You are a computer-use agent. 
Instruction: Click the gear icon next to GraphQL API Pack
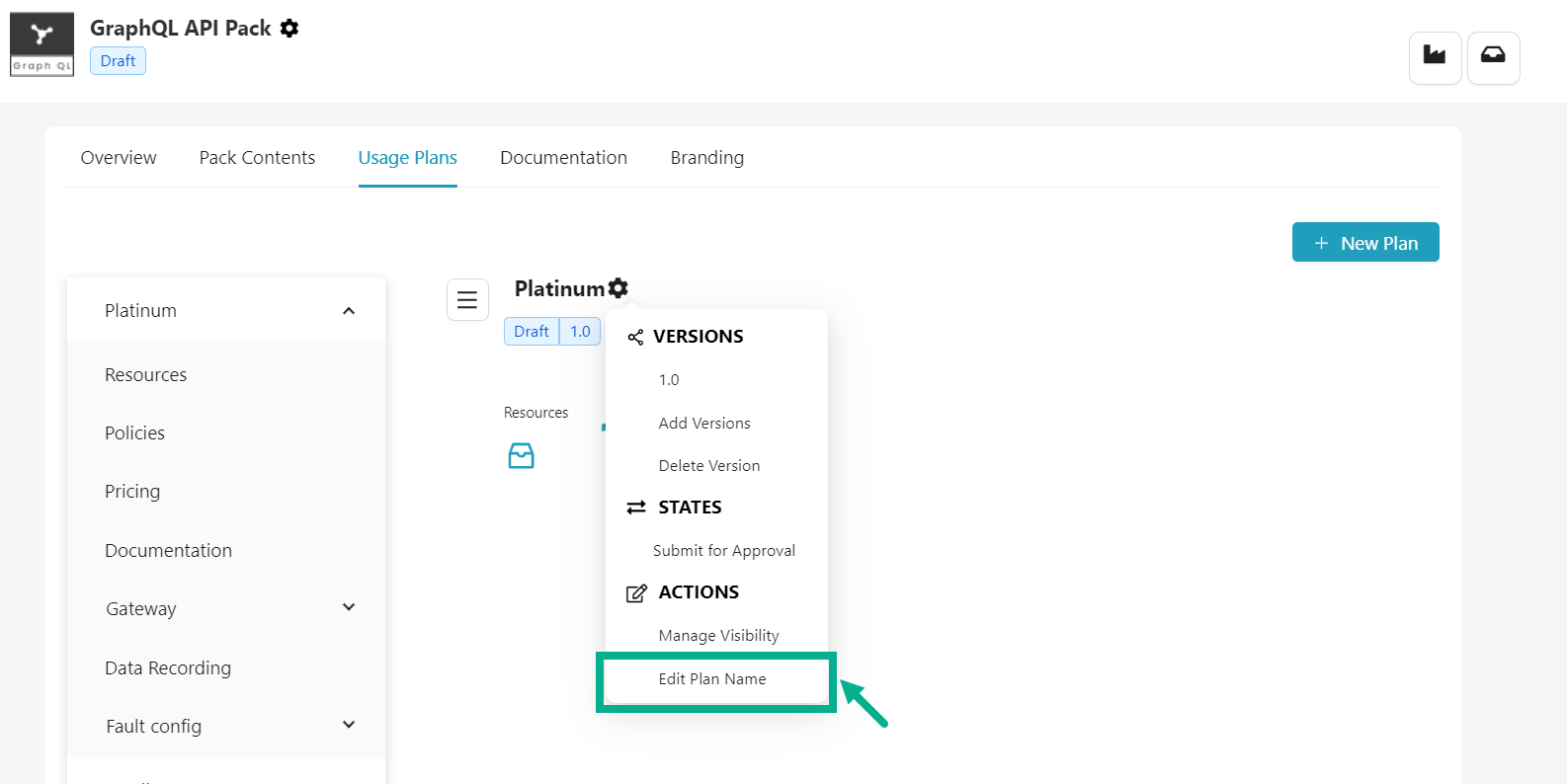(289, 29)
